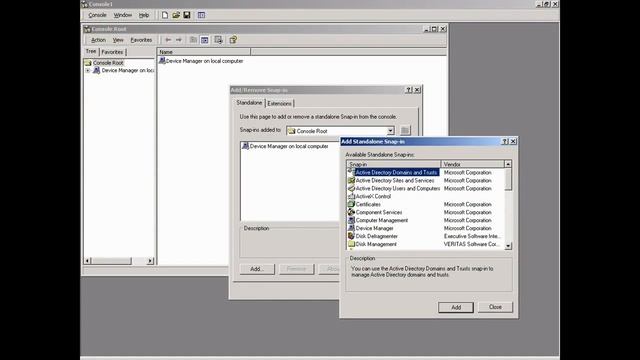
Task: Select Disk Defragmenter snap-in
Action: coord(376,236)
